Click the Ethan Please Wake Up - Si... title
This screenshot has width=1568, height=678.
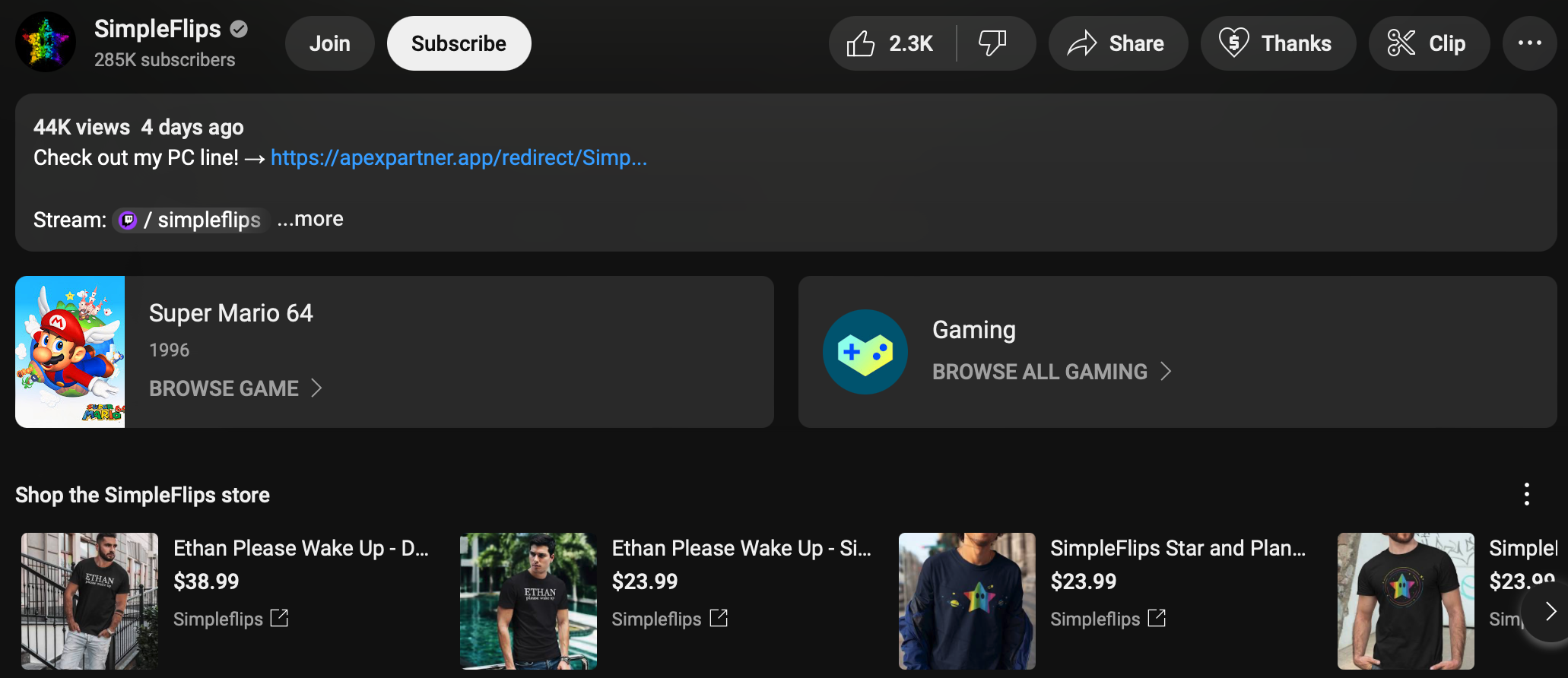tap(741, 548)
